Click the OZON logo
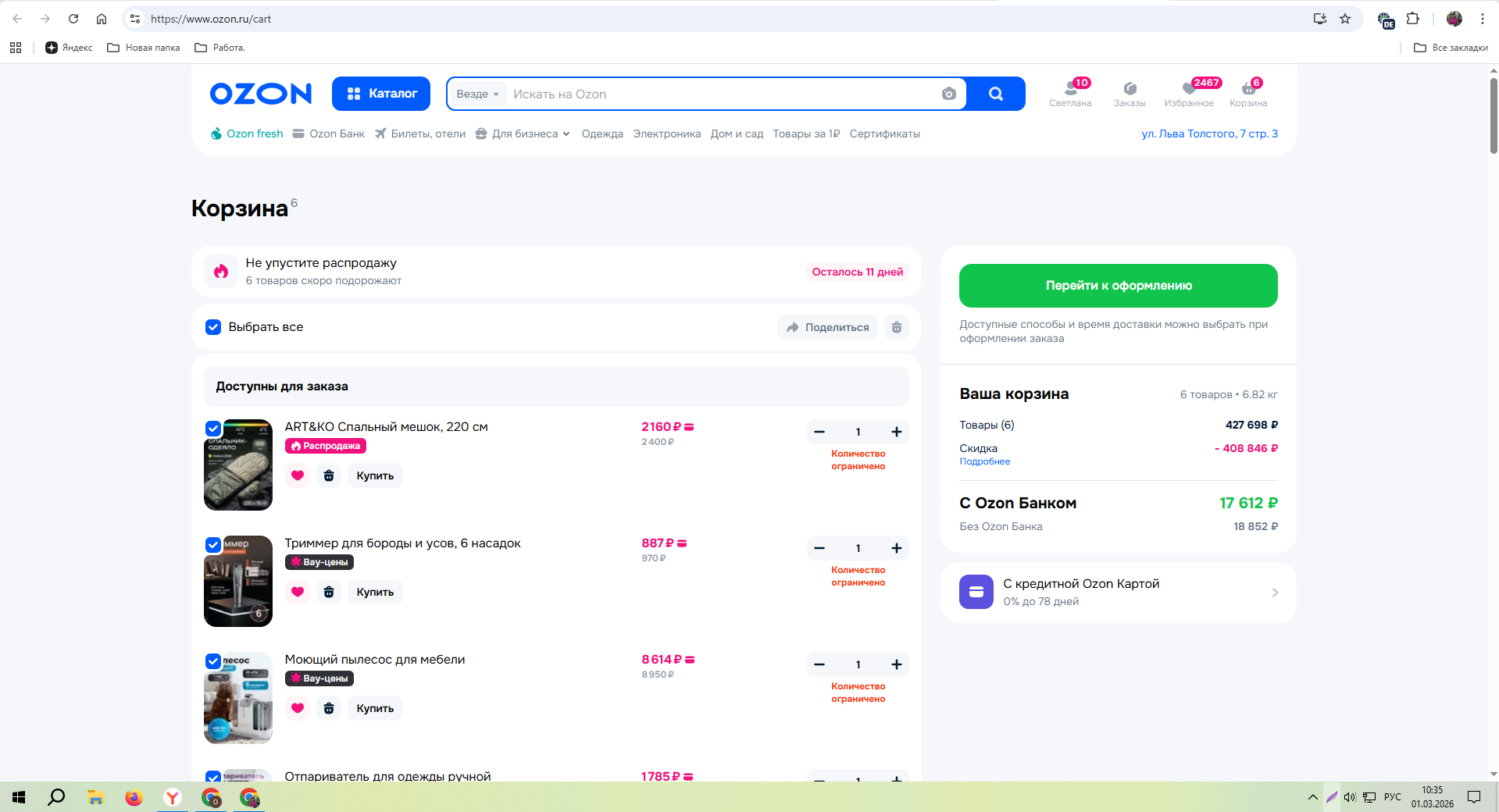This screenshot has width=1499, height=812. 261,94
